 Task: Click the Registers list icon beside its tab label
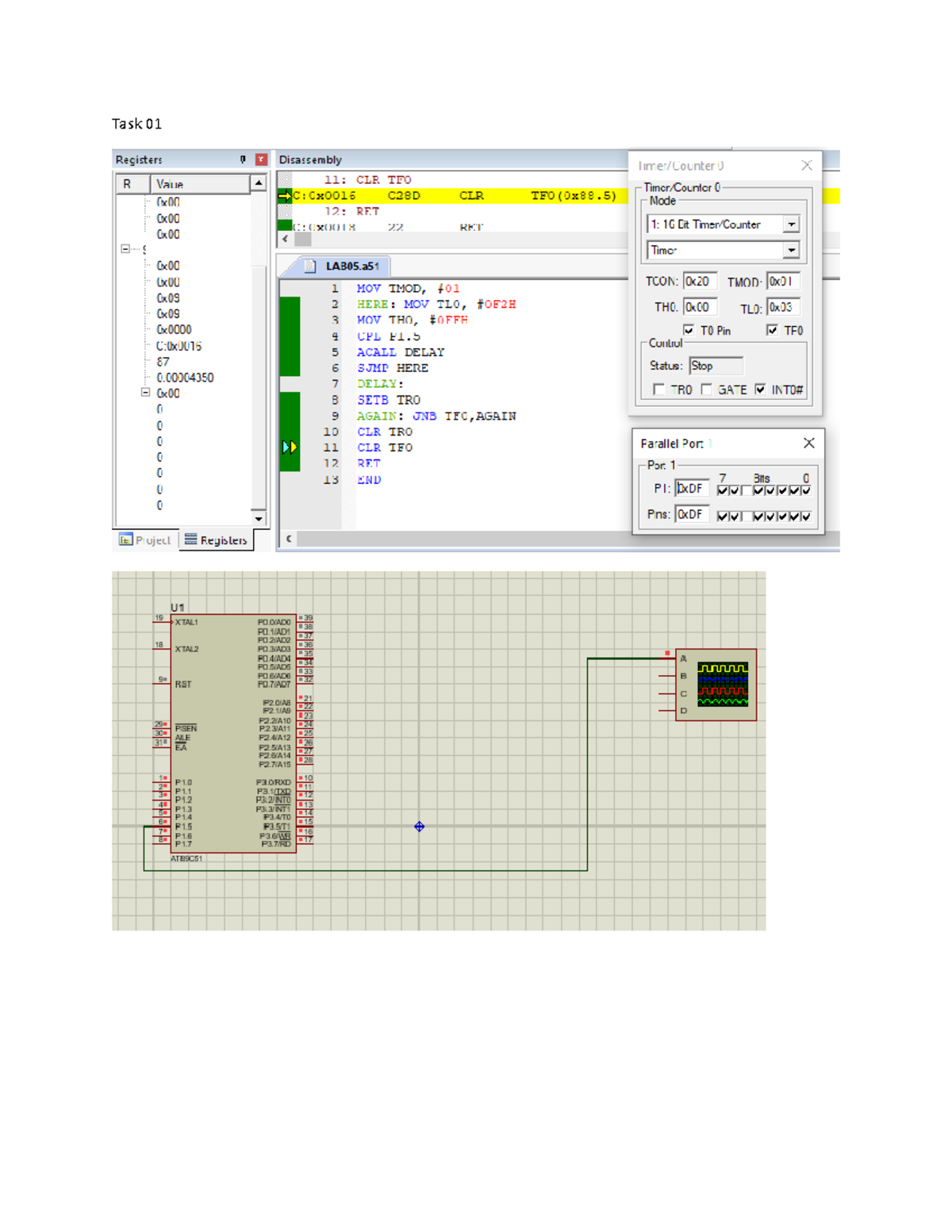point(190,540)
